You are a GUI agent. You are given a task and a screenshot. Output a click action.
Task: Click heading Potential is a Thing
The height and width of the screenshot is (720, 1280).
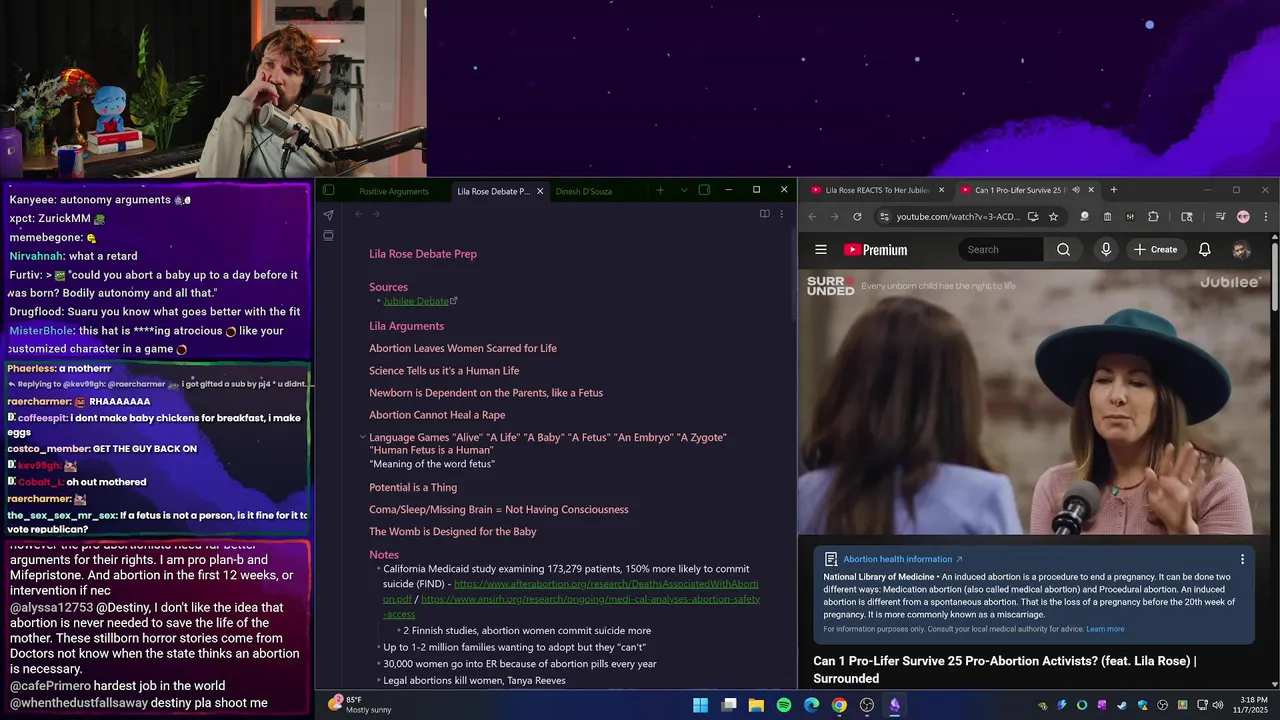point(413,488)
